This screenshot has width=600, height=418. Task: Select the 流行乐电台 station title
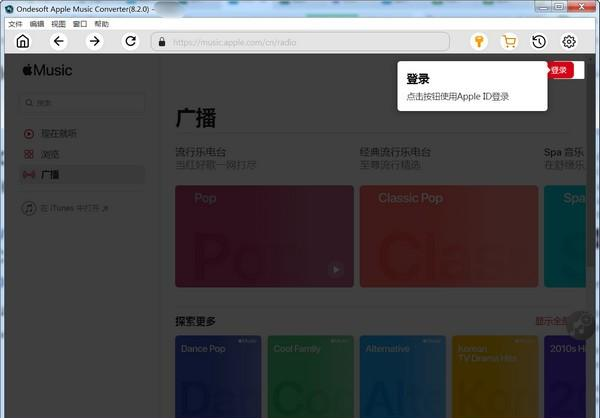coord(201,152)
